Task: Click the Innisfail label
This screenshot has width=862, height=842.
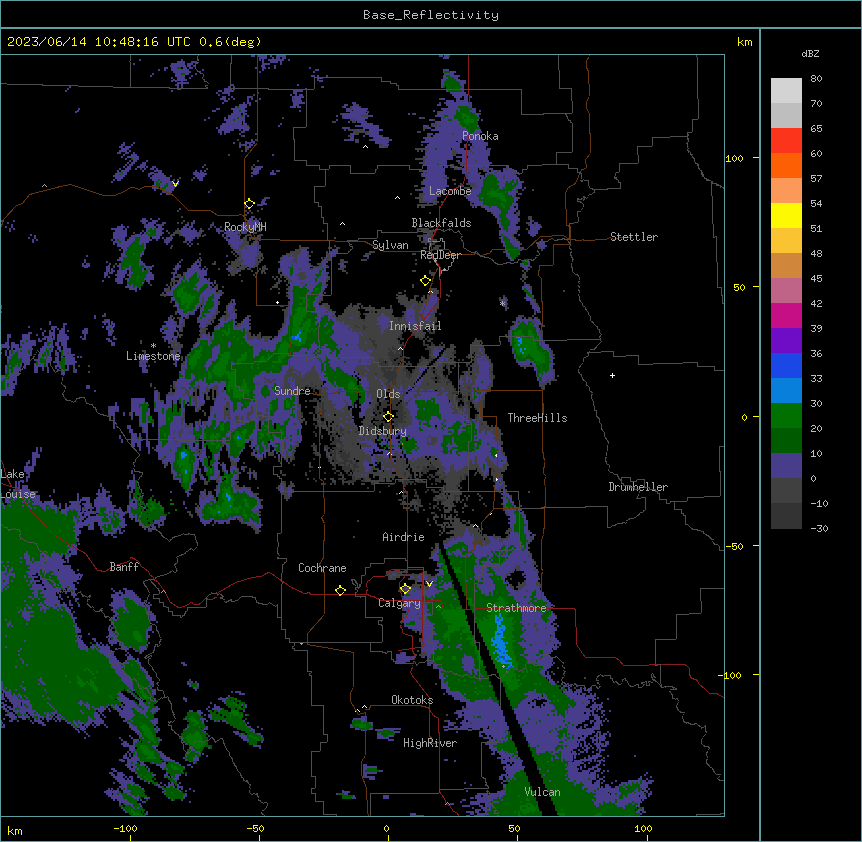Action: pos(415,326)
